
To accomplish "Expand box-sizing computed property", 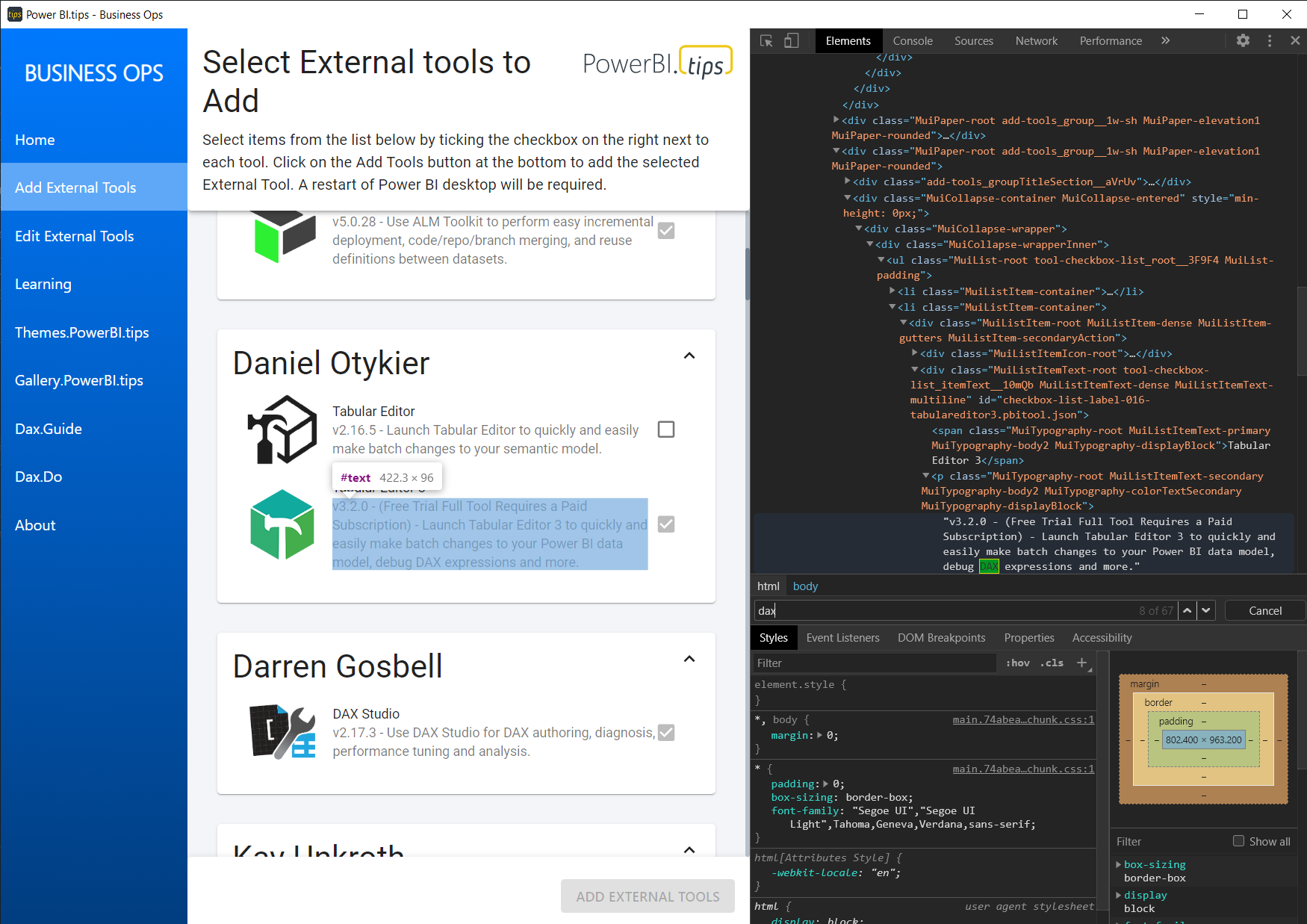I will 1119,864.
